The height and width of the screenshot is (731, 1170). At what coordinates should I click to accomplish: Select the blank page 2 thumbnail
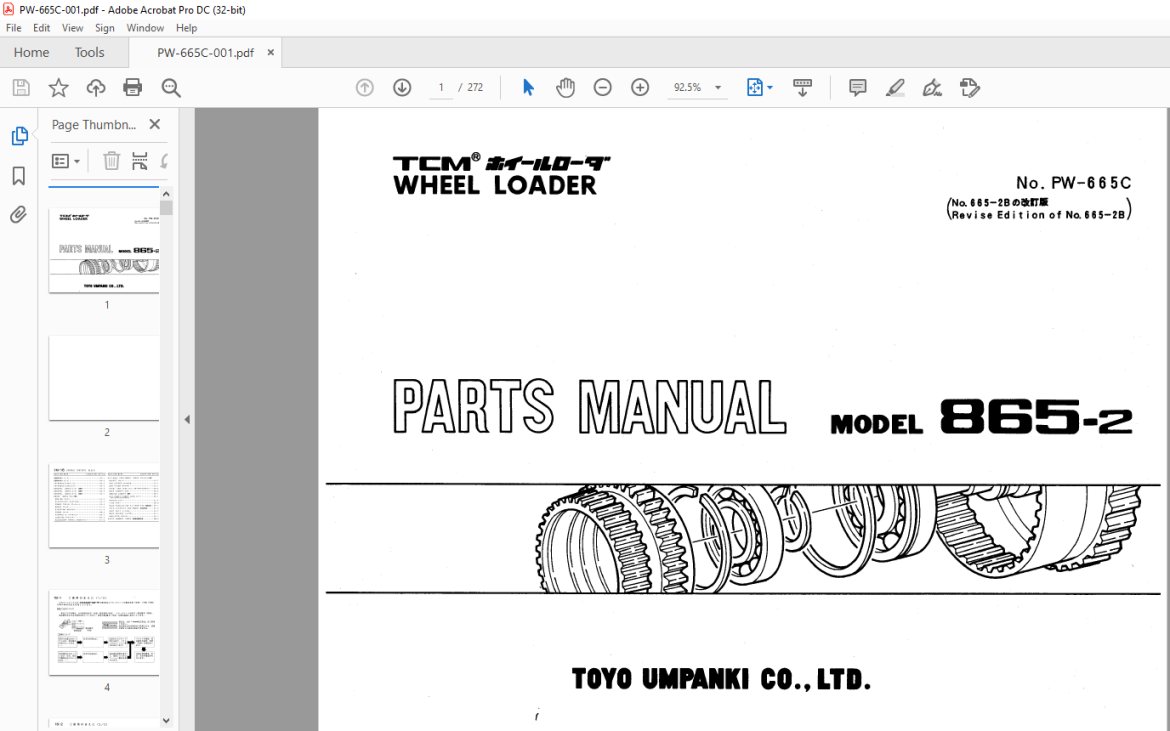(104, 378)
